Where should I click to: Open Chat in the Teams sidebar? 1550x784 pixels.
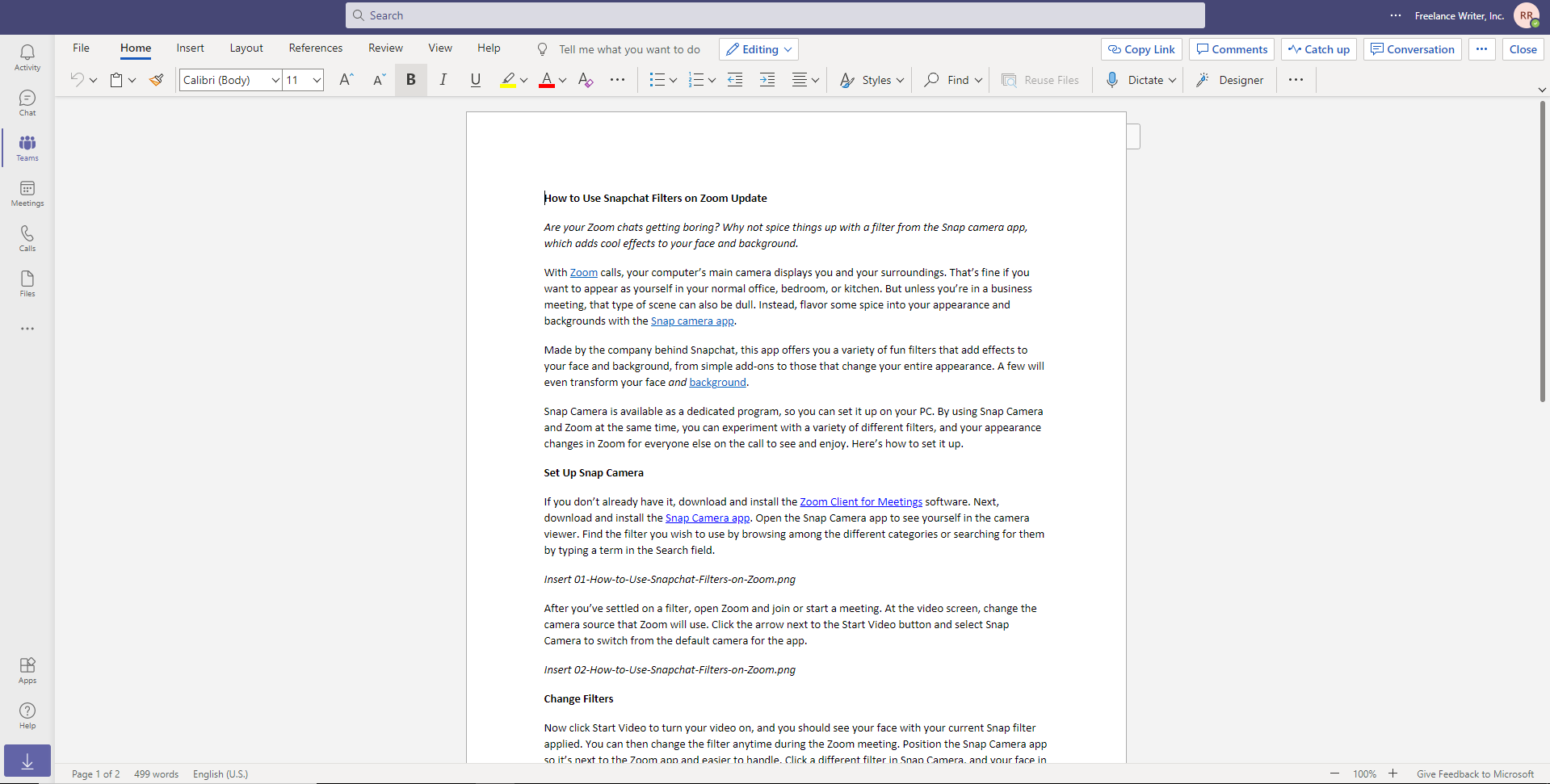27,103
